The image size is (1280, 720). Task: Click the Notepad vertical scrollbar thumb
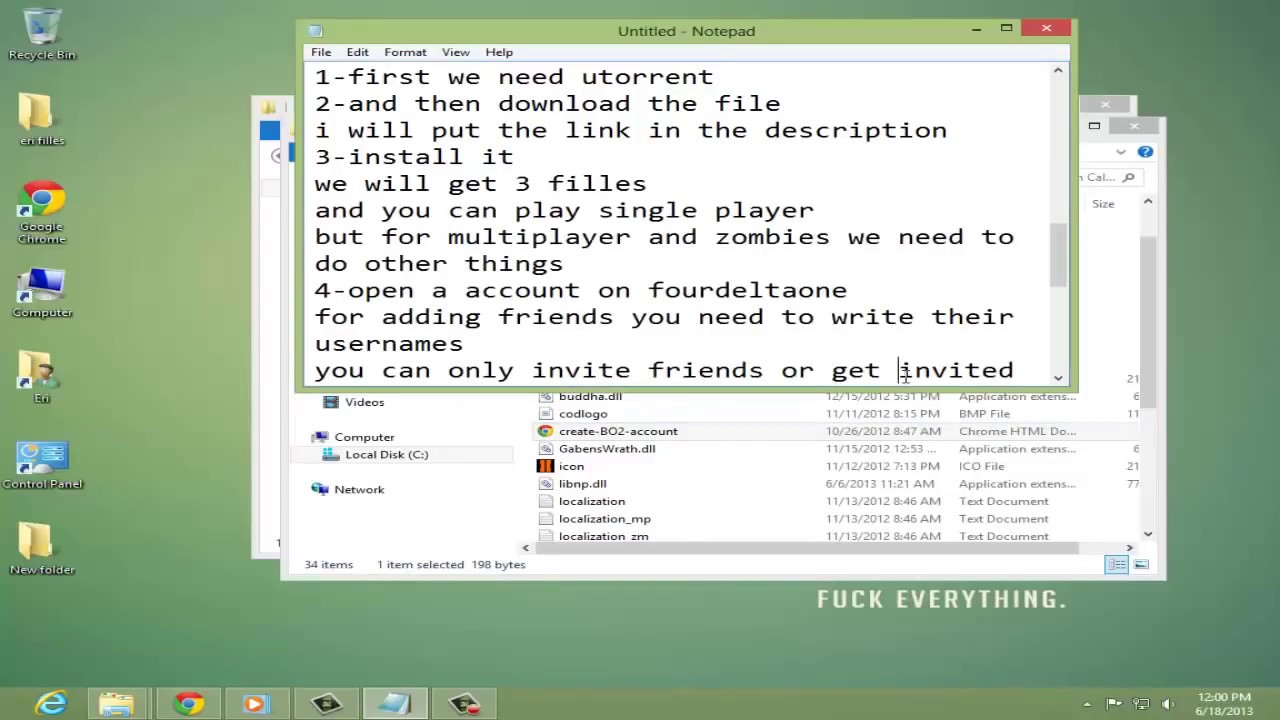1058,253
